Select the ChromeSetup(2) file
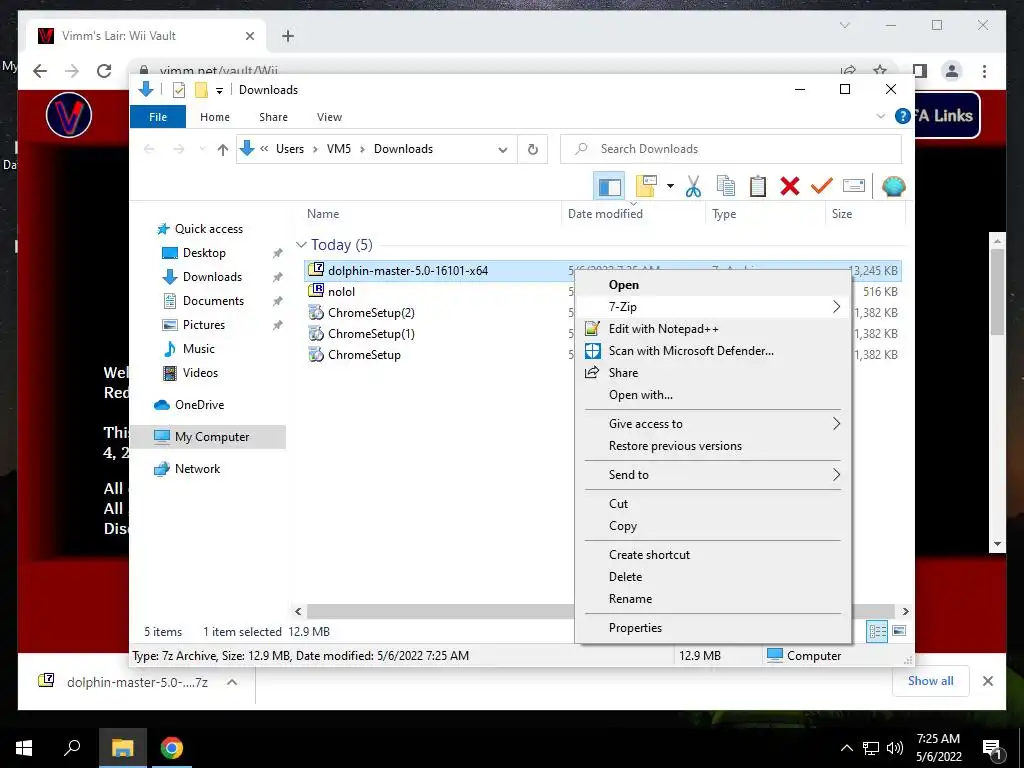Screen dimensions: 1024x768 [x=371, y=312]
